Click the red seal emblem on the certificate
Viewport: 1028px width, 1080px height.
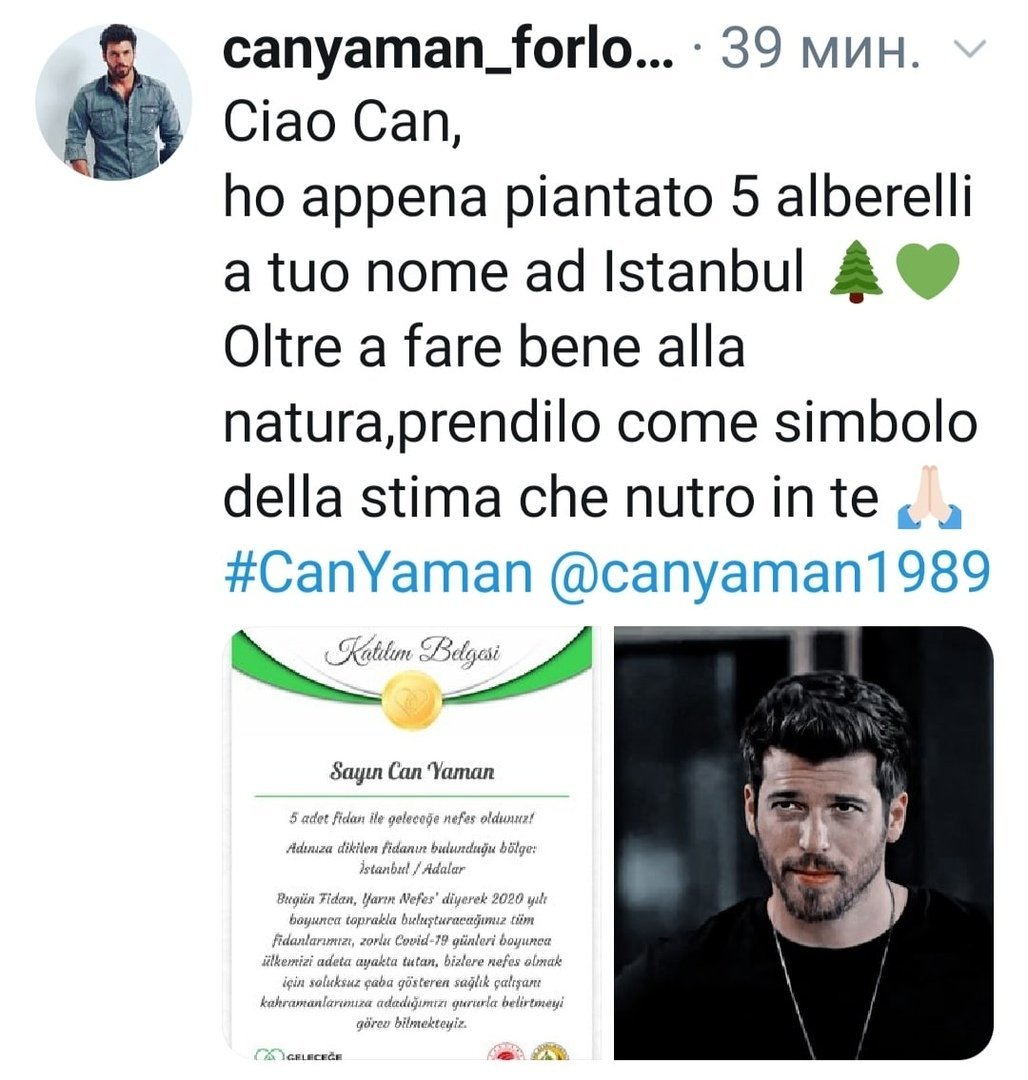(505, 1052)
